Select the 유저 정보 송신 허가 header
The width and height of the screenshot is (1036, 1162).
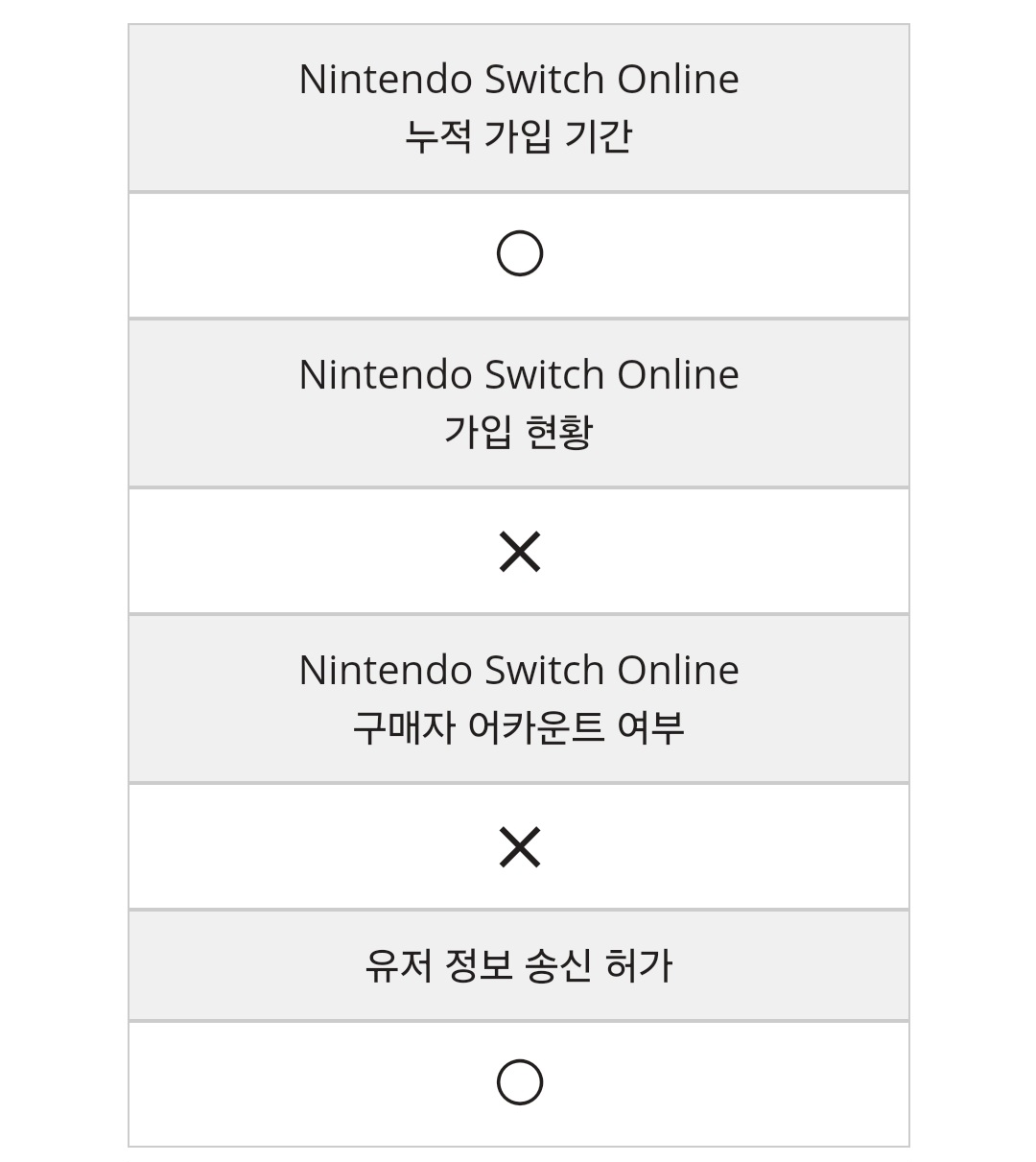518,965
